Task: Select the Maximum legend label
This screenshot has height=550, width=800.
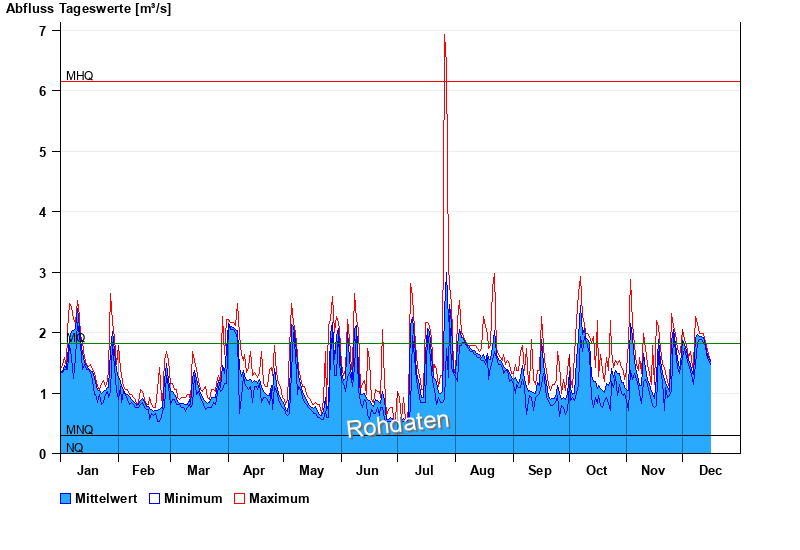Action: [279, 498]
